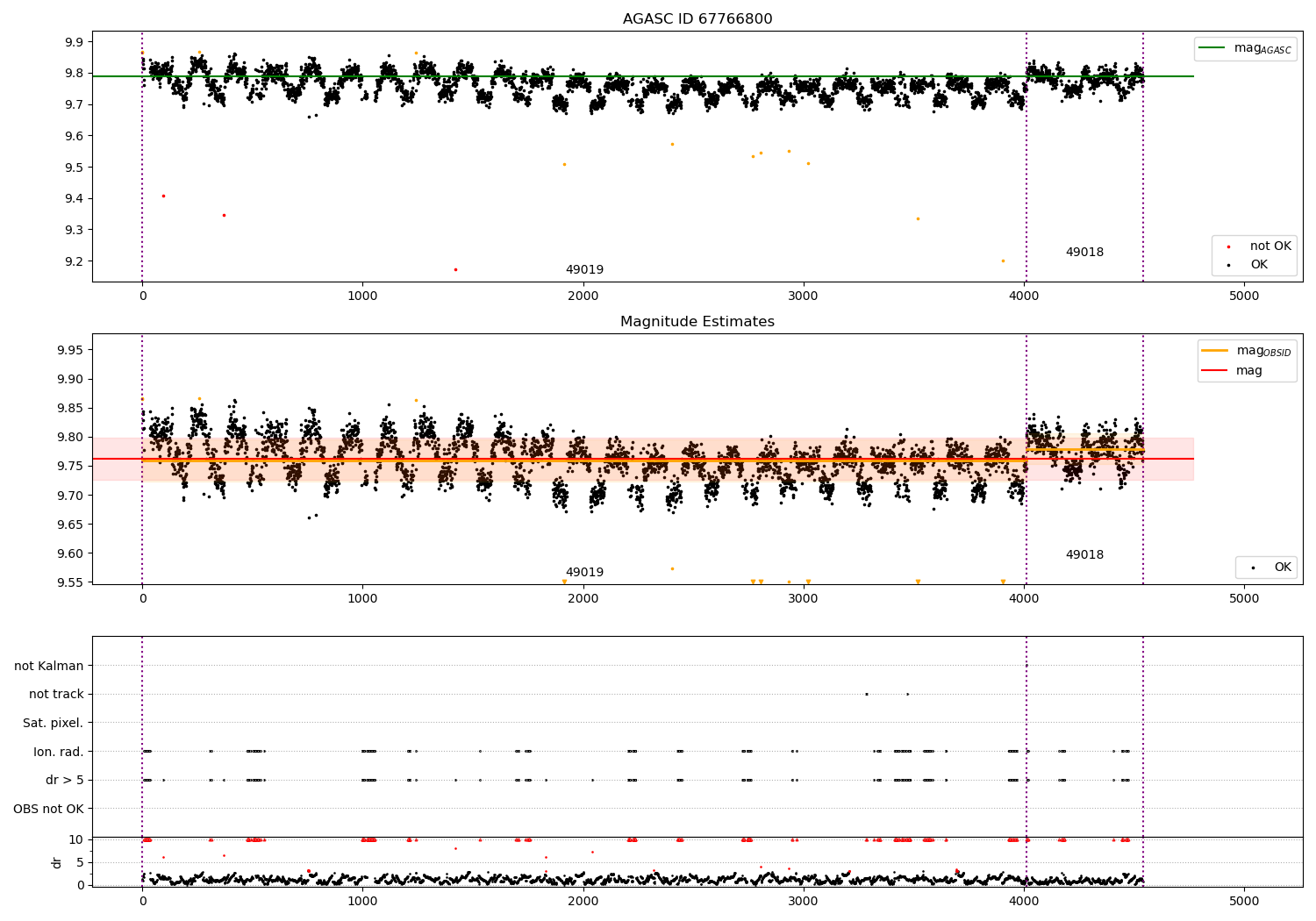Image resolution: width=1316 pixels, height=921 pixels.
Task: Click the '49019' annotation in the top plot
Action: click(x=584, y=270)
